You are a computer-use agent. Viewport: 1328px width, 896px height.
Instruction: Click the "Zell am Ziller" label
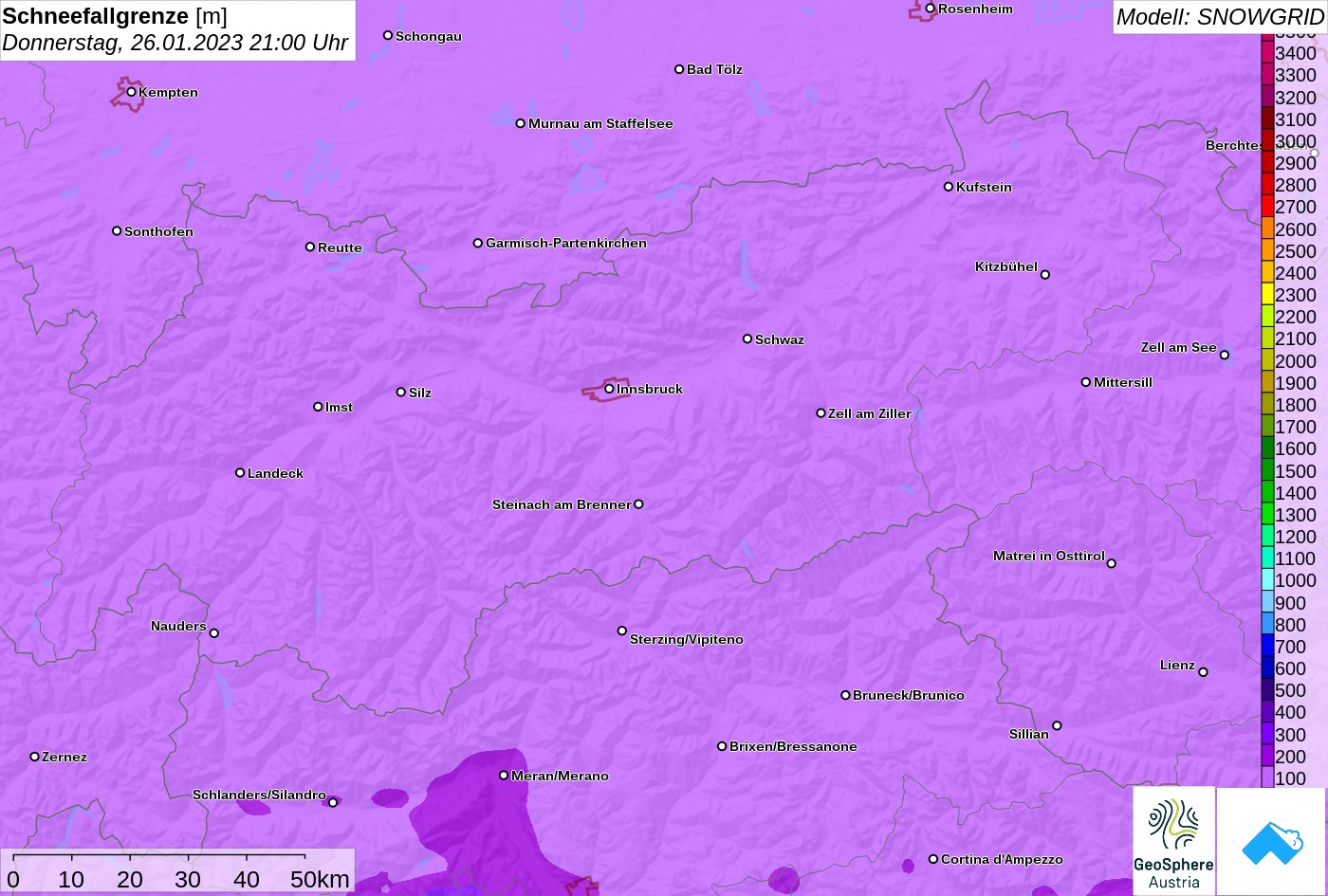[x=870, y=413]
